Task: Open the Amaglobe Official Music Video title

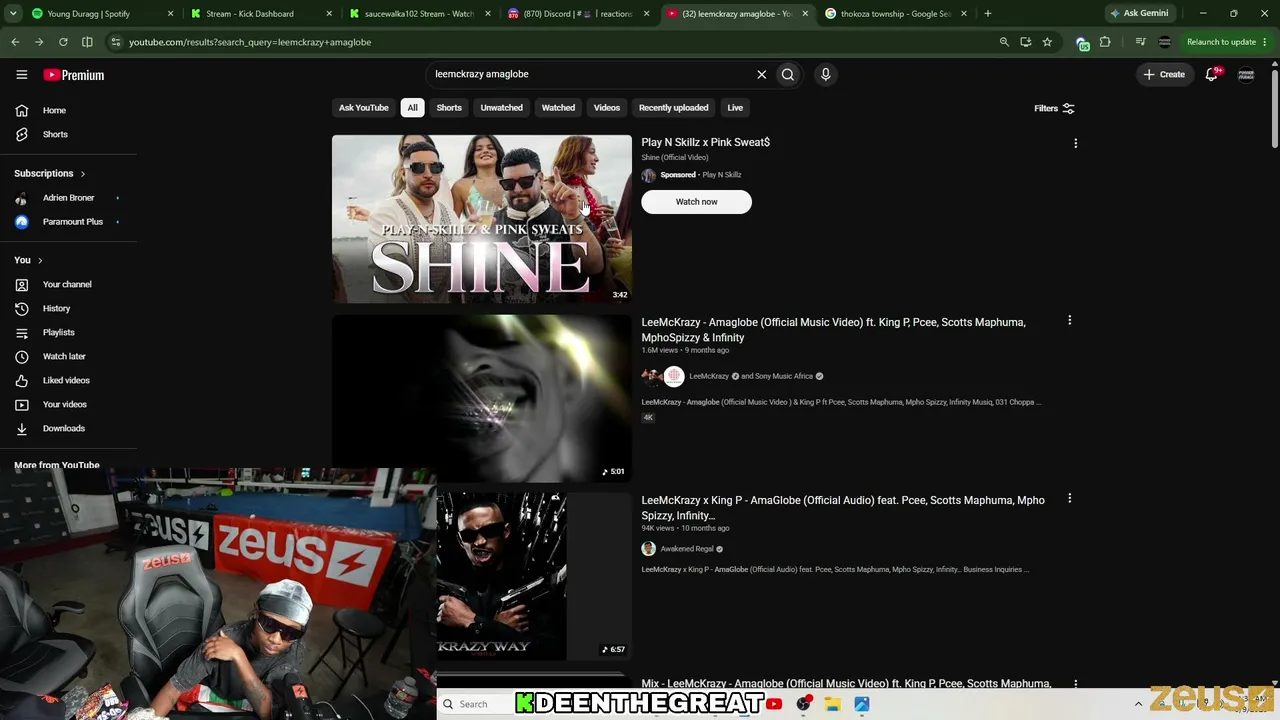Action: tap(833, 330)
